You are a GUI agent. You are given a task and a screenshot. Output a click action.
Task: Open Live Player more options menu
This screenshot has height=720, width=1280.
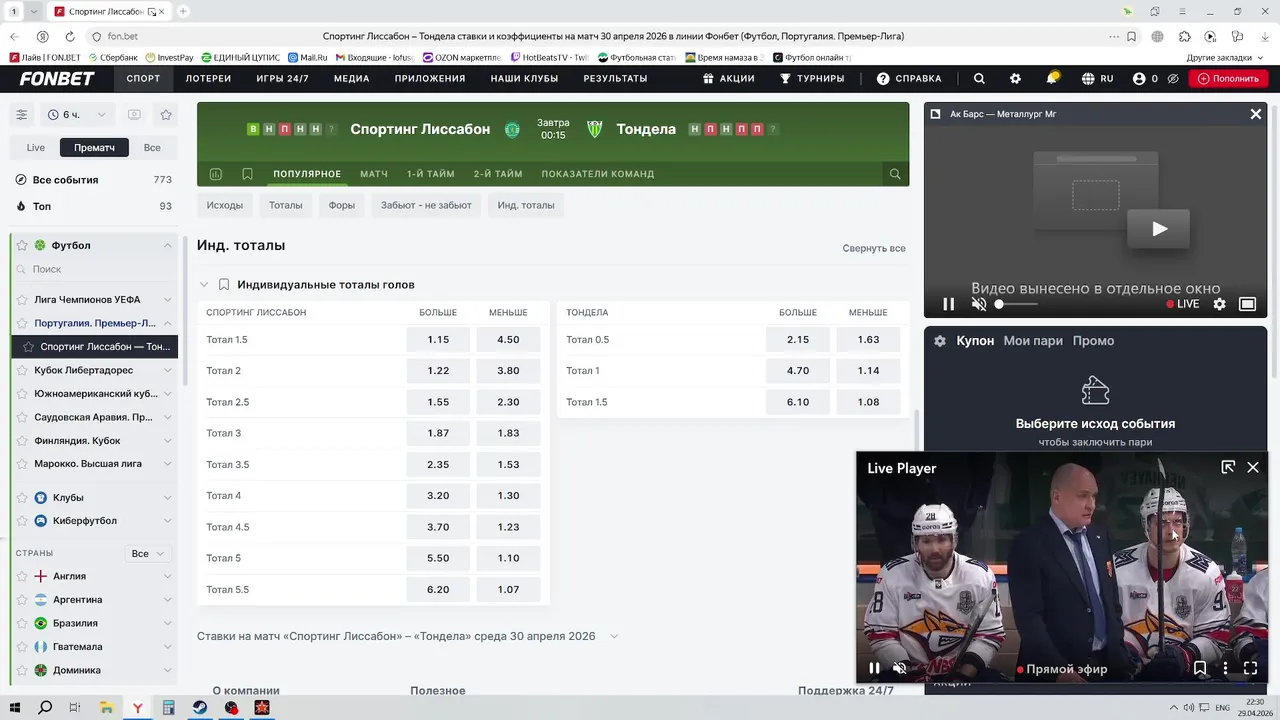[x=1225, y=668]
